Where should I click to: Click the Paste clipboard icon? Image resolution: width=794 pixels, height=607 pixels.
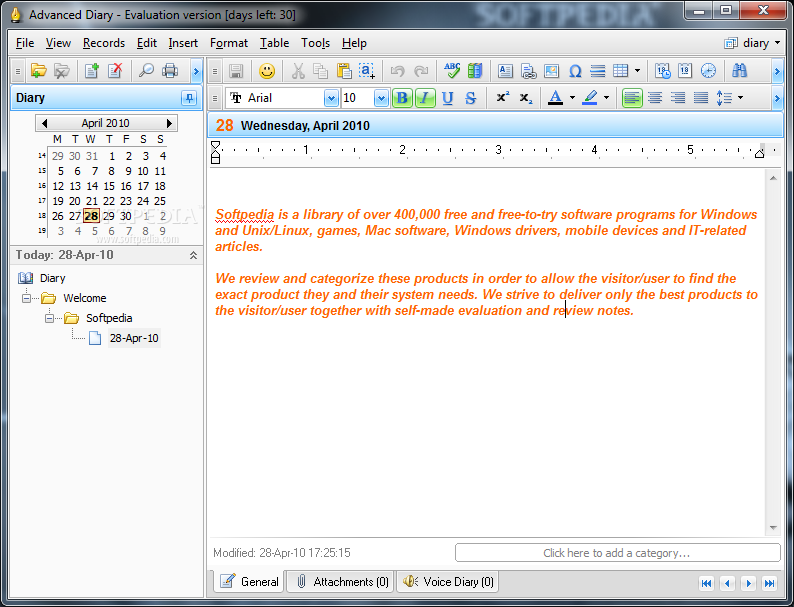(x=344, y=70)
